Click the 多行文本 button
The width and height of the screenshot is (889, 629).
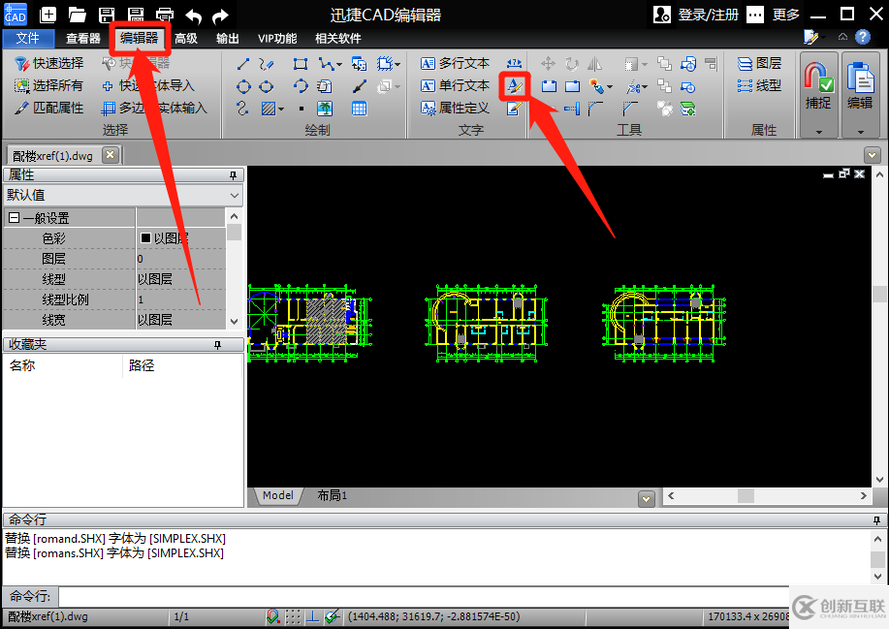coord(455,64)
